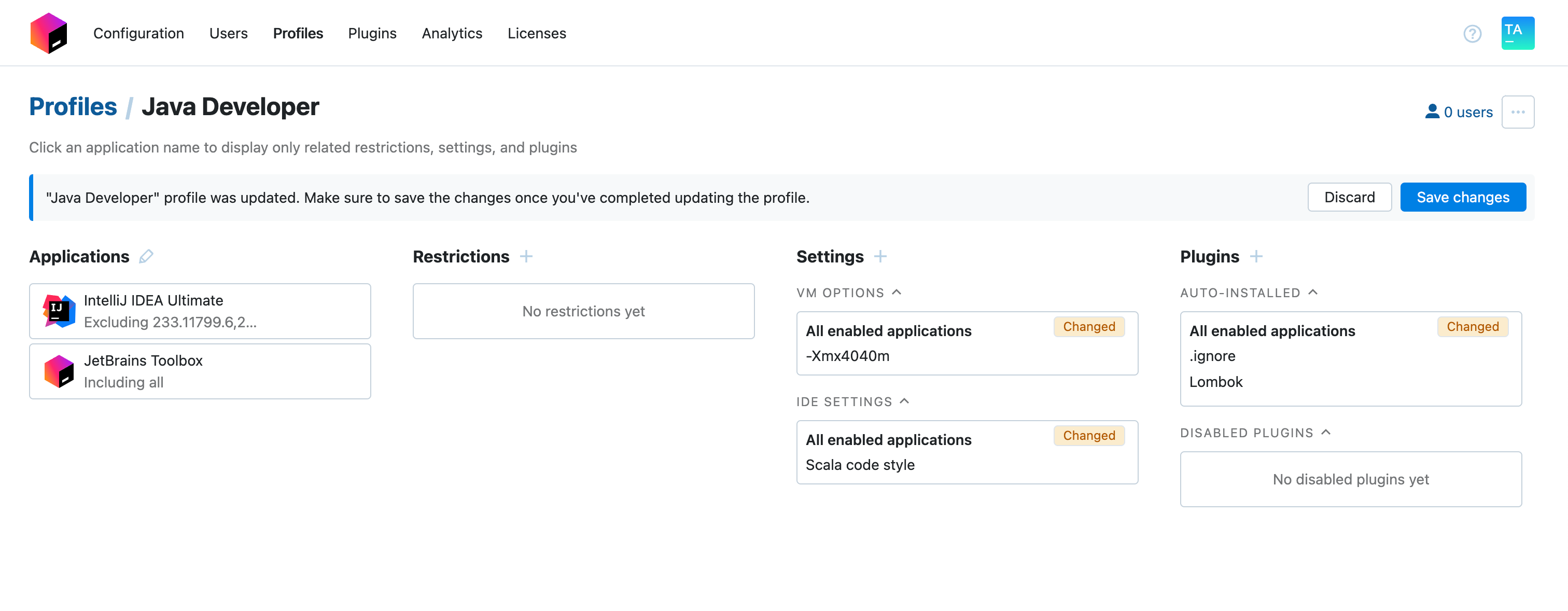The width and height of the screenshot is (1568, 611).
Task: Click the 'Lombok' plugin entry
Action: coord(1215,382)
